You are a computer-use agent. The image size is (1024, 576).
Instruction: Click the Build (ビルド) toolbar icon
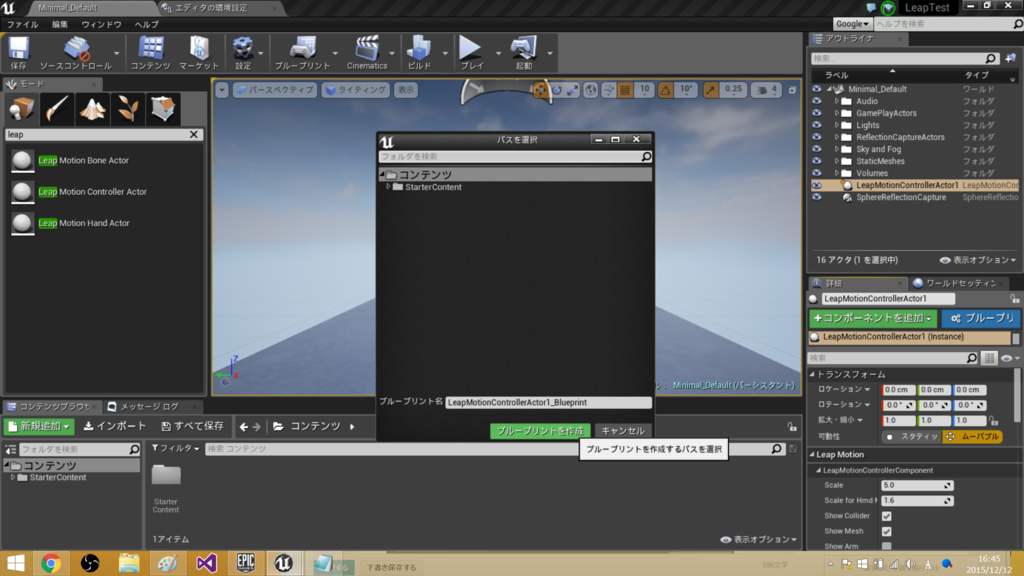point(419,53)
